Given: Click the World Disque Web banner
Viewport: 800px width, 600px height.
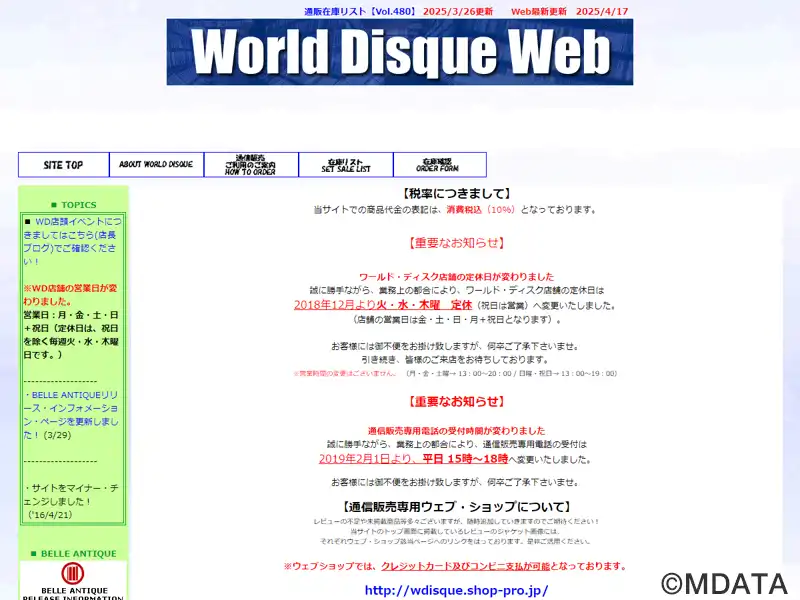Looking at the screenshot, I should coord(399,52).
